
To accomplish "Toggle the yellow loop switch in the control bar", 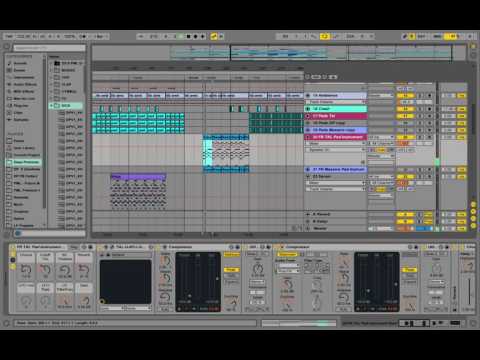I will 324,36.
